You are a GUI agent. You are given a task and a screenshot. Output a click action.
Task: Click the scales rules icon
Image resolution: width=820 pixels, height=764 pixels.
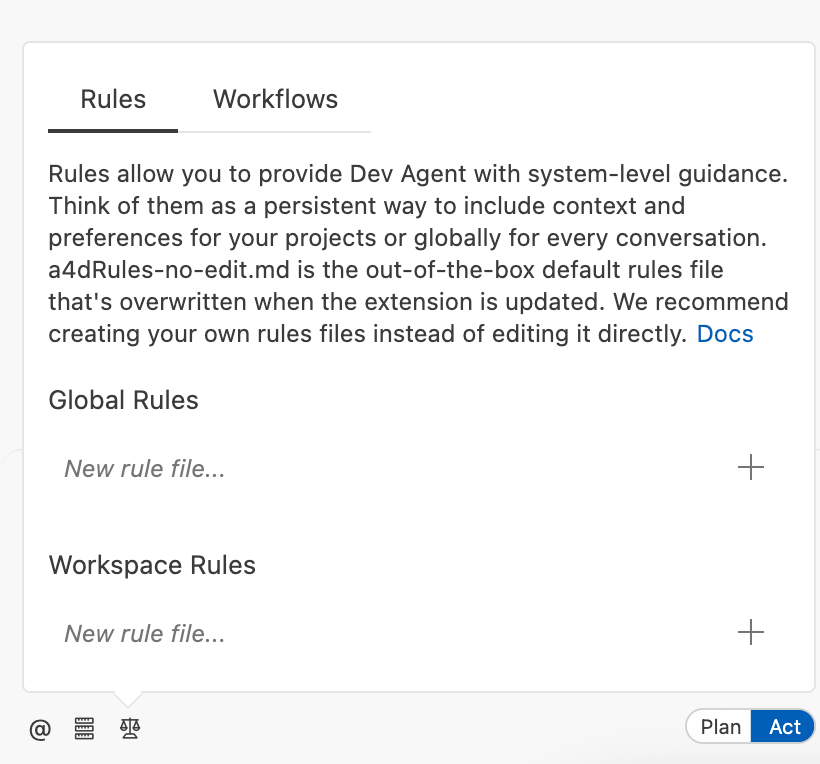coord(130,729)
